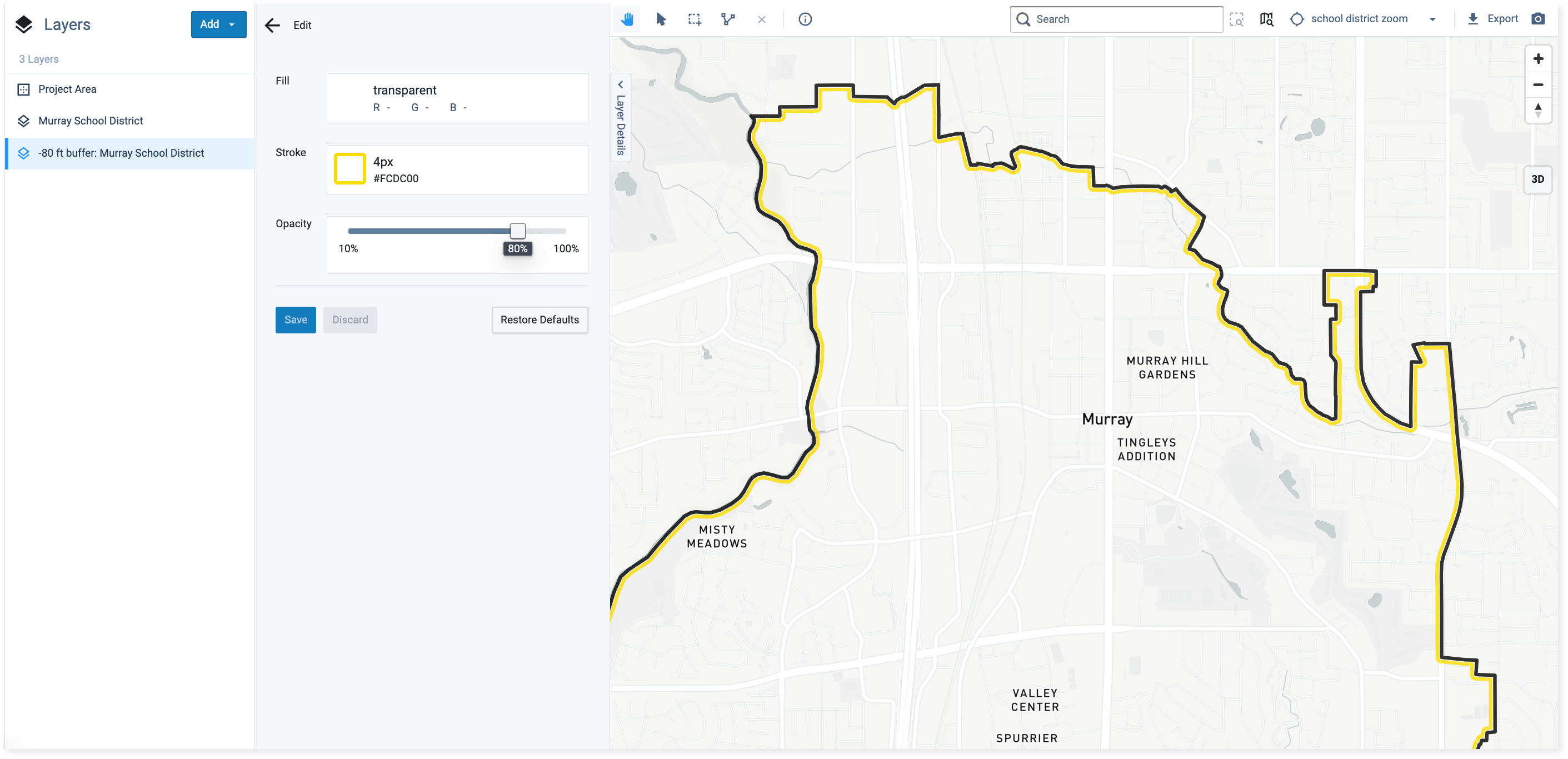Reset map north with compass
This screenshot has width=1568, height=759.
pos(1538,110)
